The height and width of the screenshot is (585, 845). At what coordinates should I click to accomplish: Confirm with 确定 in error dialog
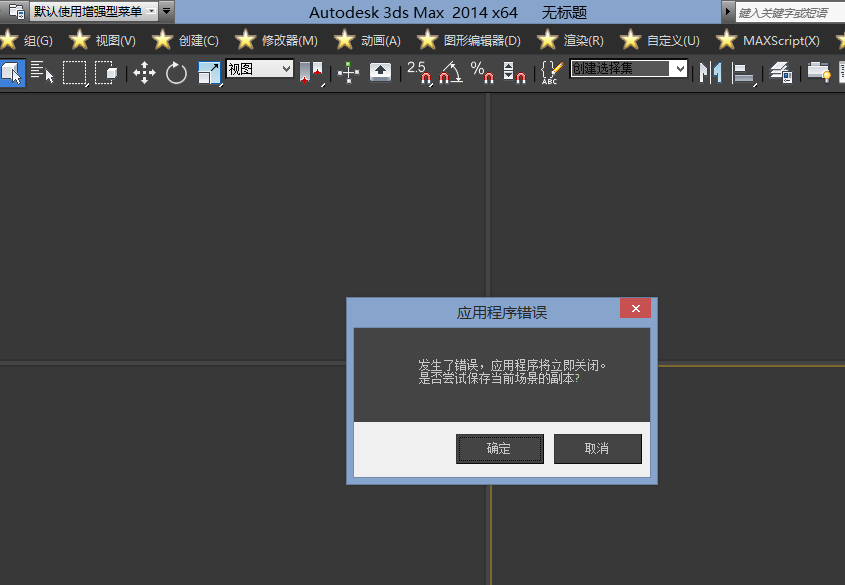500,449
